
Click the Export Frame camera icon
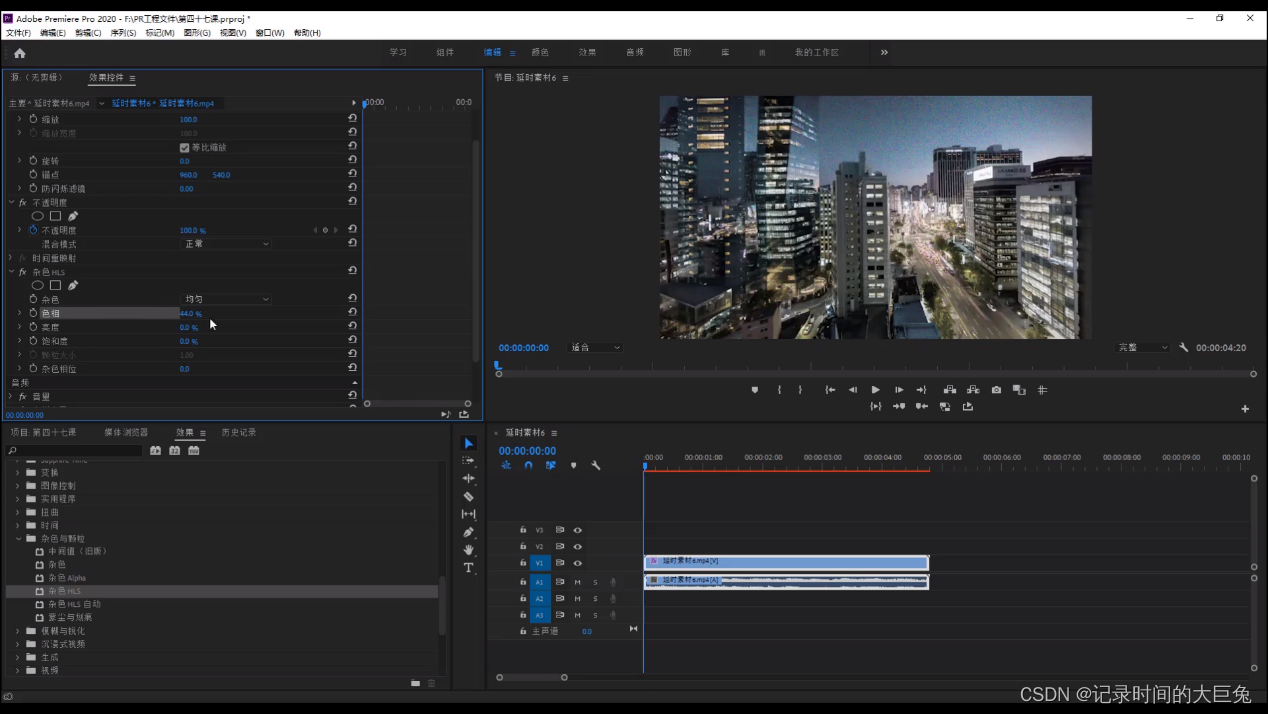click(x=996, y=390)
